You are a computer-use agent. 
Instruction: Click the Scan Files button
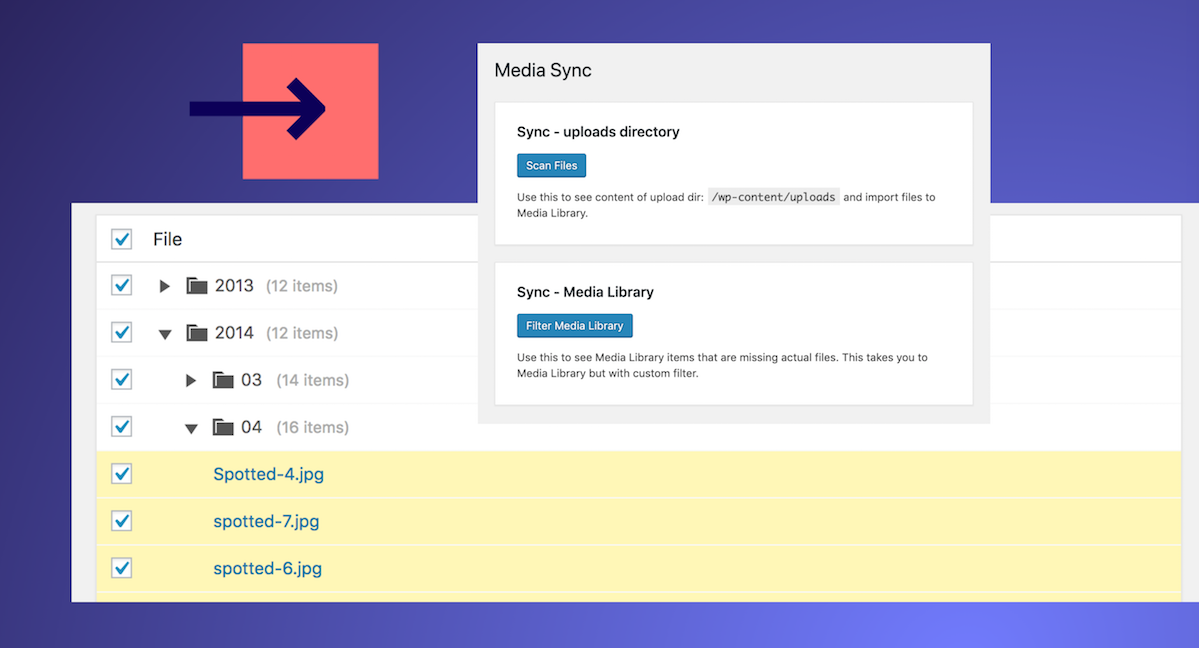coord(551,165)
